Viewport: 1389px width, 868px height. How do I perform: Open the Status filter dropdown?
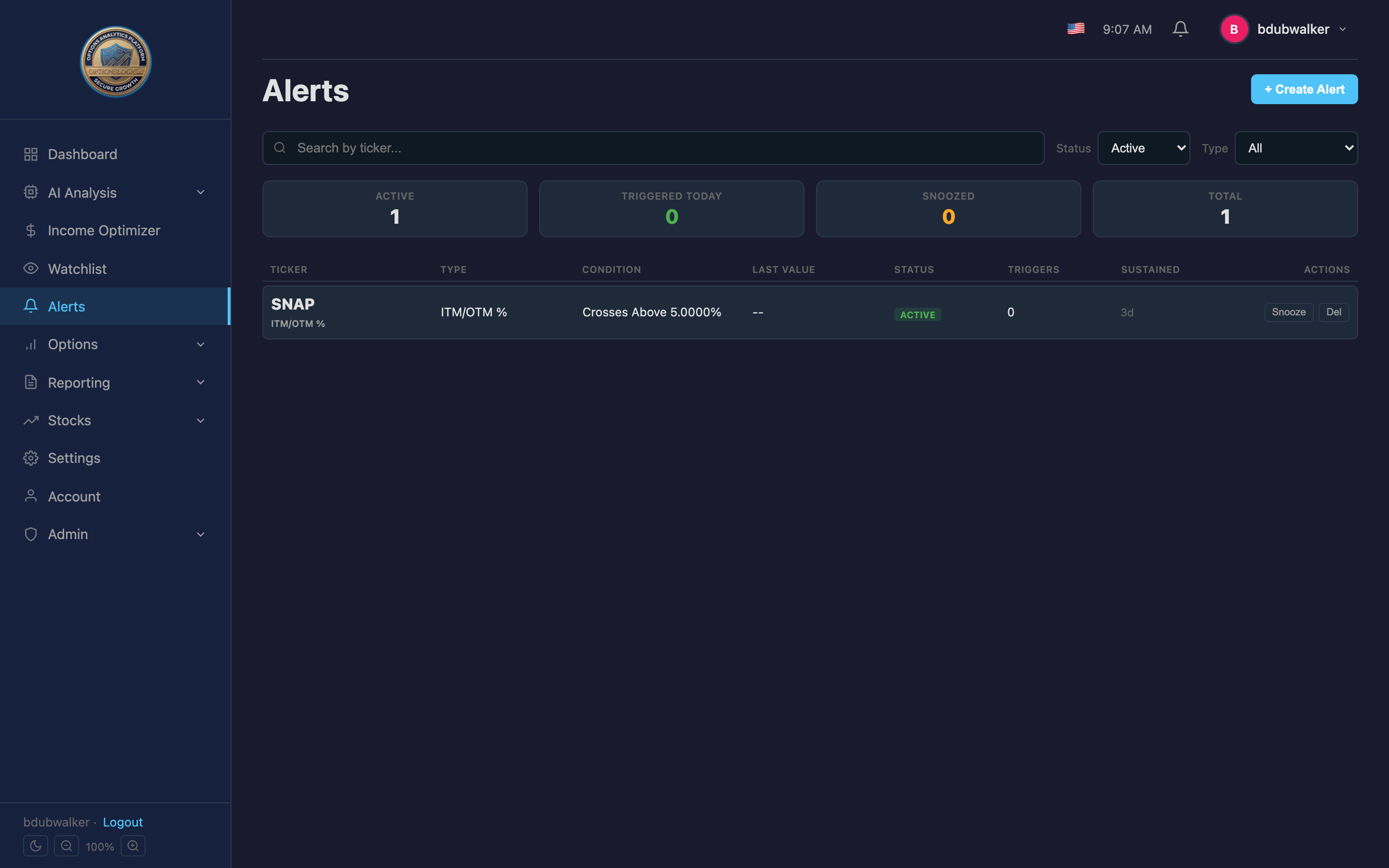coord(1144,148)
